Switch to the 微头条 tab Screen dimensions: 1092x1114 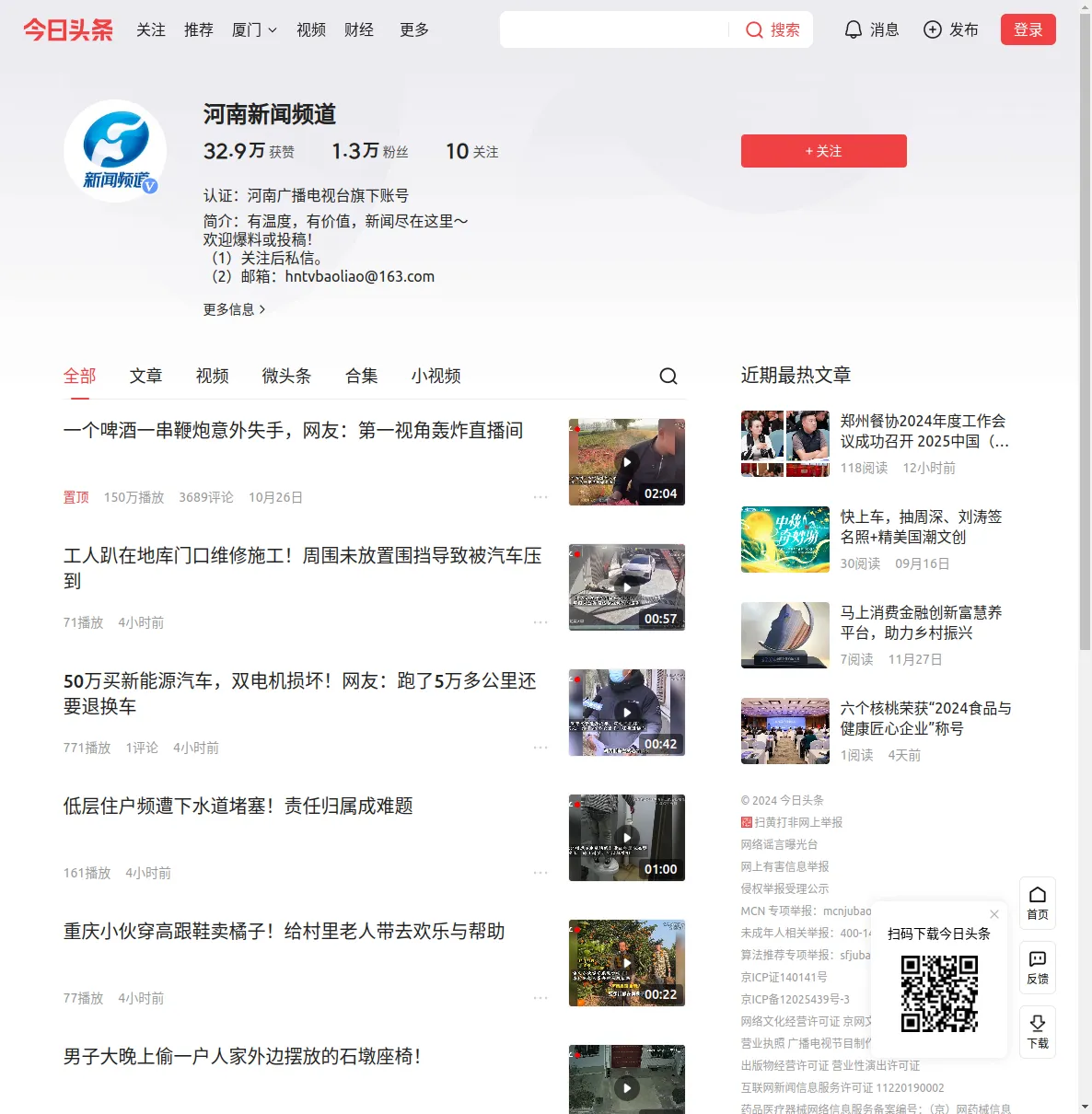[287, 376]
